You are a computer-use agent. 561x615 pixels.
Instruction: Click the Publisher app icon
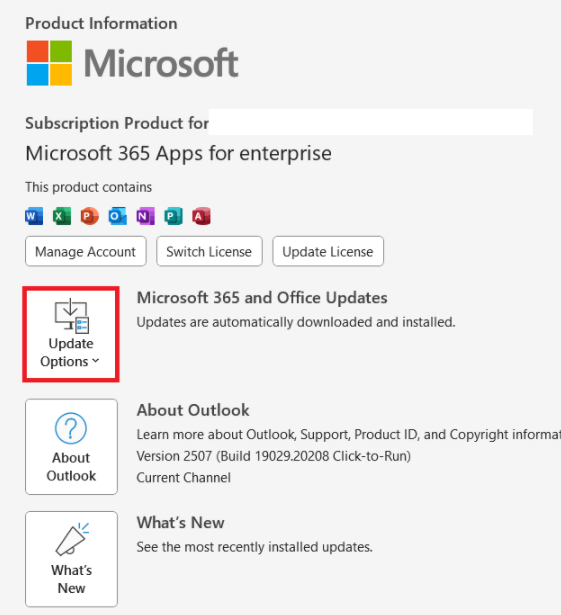coord(173,216)
